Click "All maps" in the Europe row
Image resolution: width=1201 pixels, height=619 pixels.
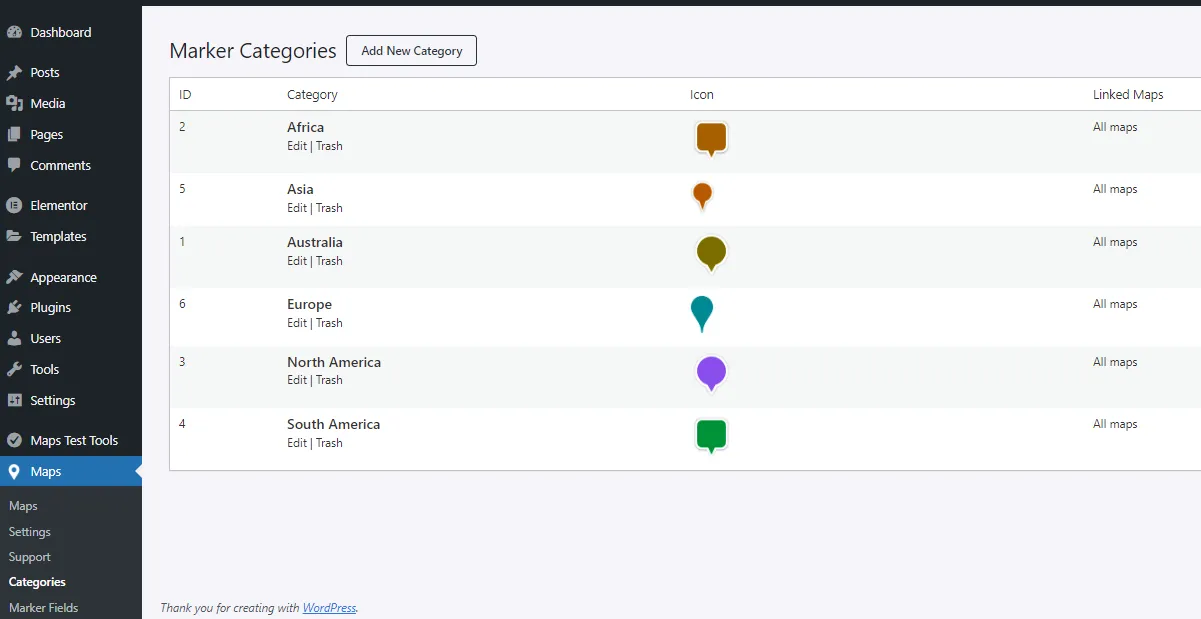1115,304
